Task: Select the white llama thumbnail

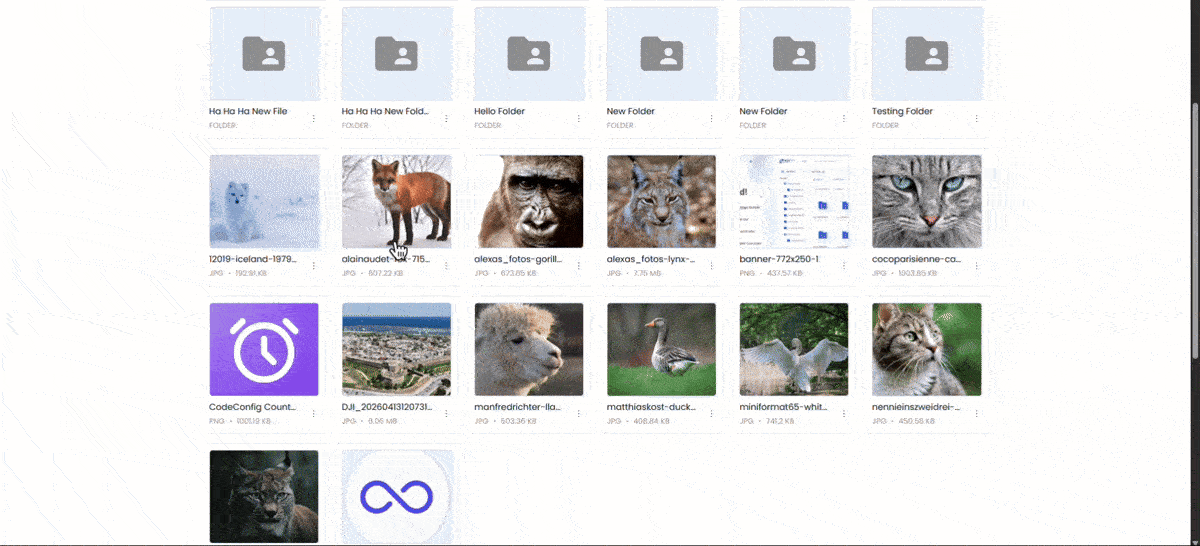Action: point(529,349)
